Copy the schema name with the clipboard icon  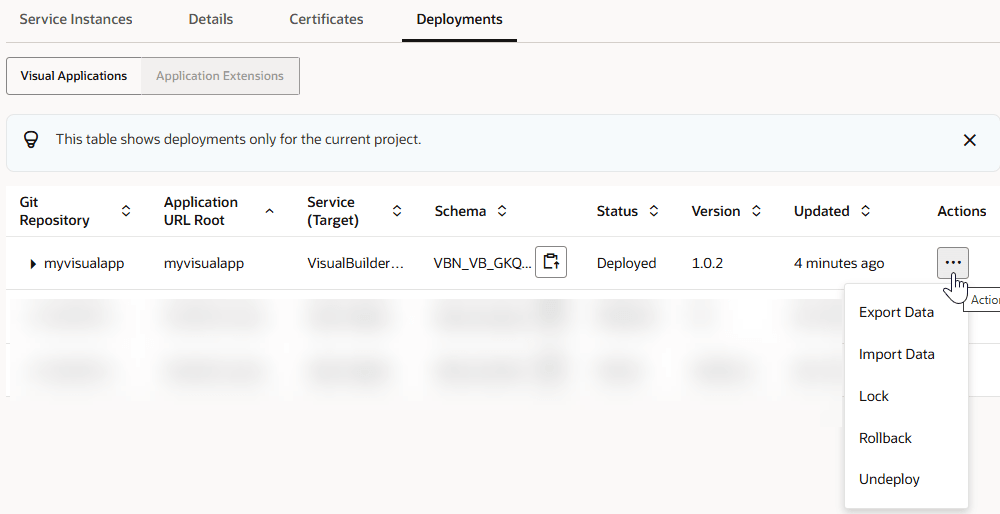pyautogui.click(x=551, y=262)
